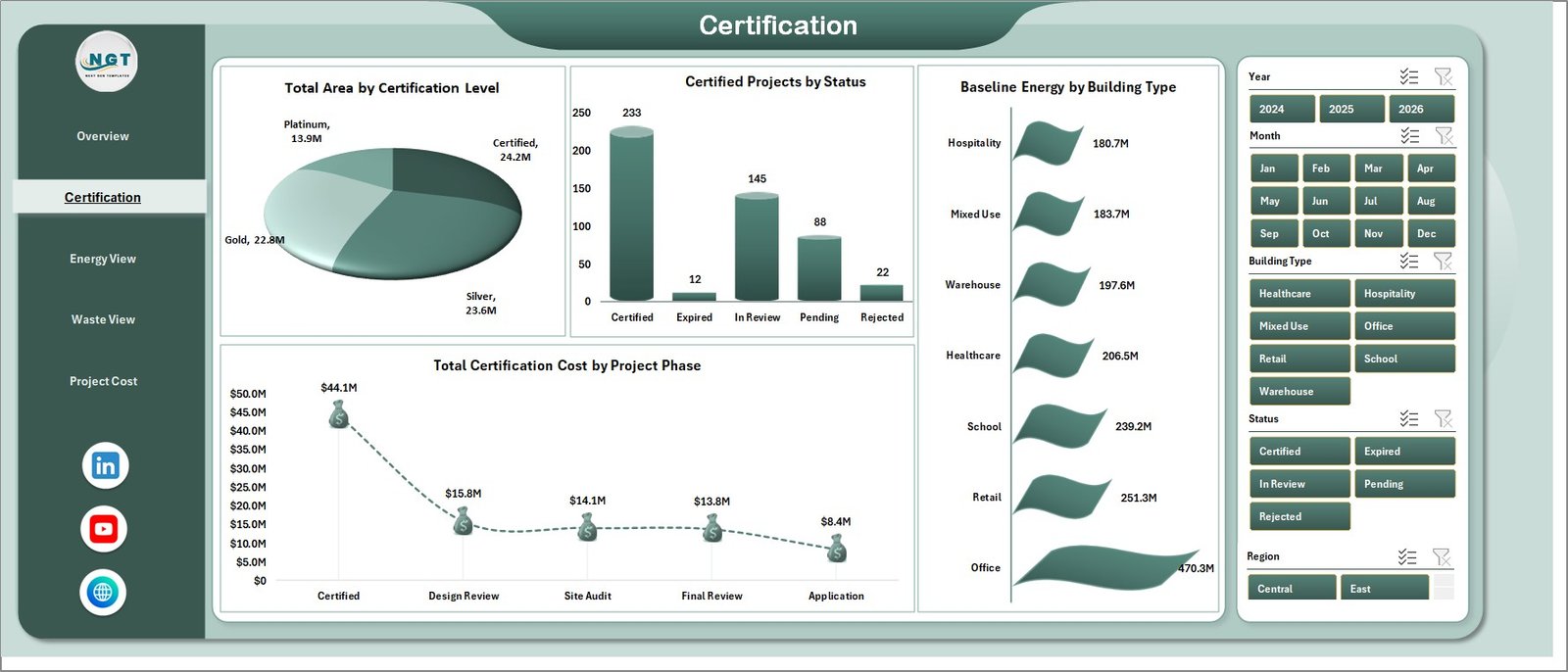Filter by year 2026

[1421, 109]
